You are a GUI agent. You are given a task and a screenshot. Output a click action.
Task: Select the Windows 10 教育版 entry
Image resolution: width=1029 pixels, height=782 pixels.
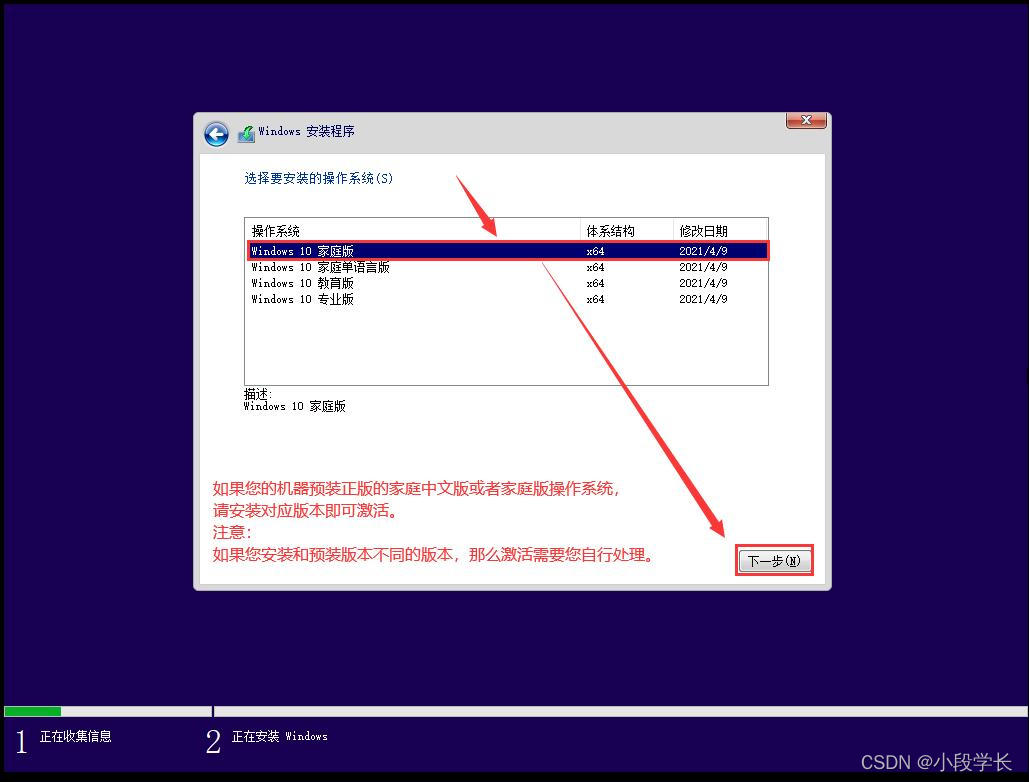(x=320, y=282)
